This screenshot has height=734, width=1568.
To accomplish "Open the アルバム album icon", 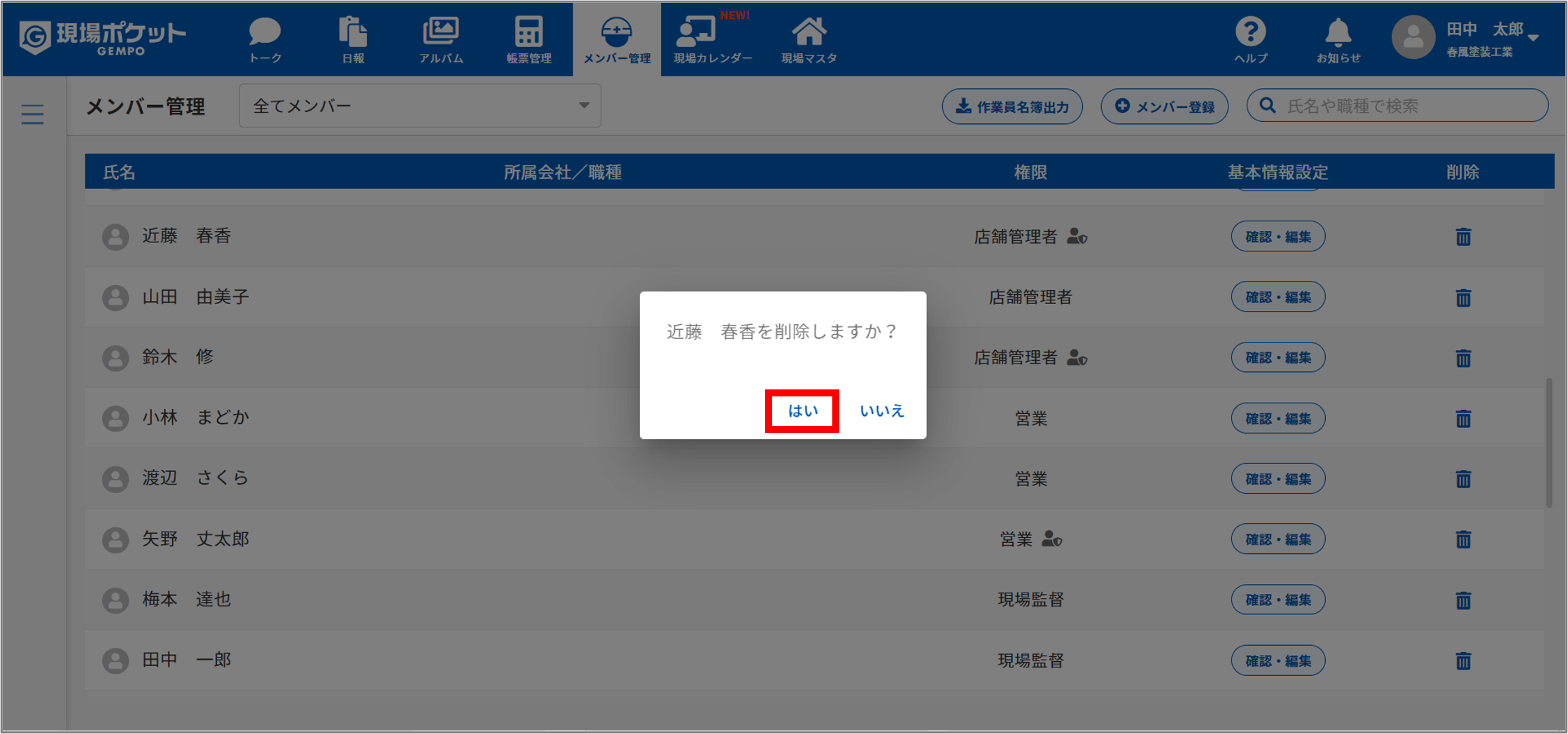I will pyautogui.click(x=441, y=40).
